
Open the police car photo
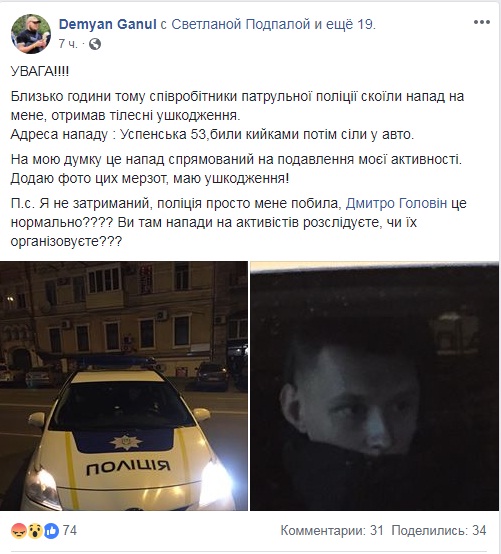[x=124, y=386]
